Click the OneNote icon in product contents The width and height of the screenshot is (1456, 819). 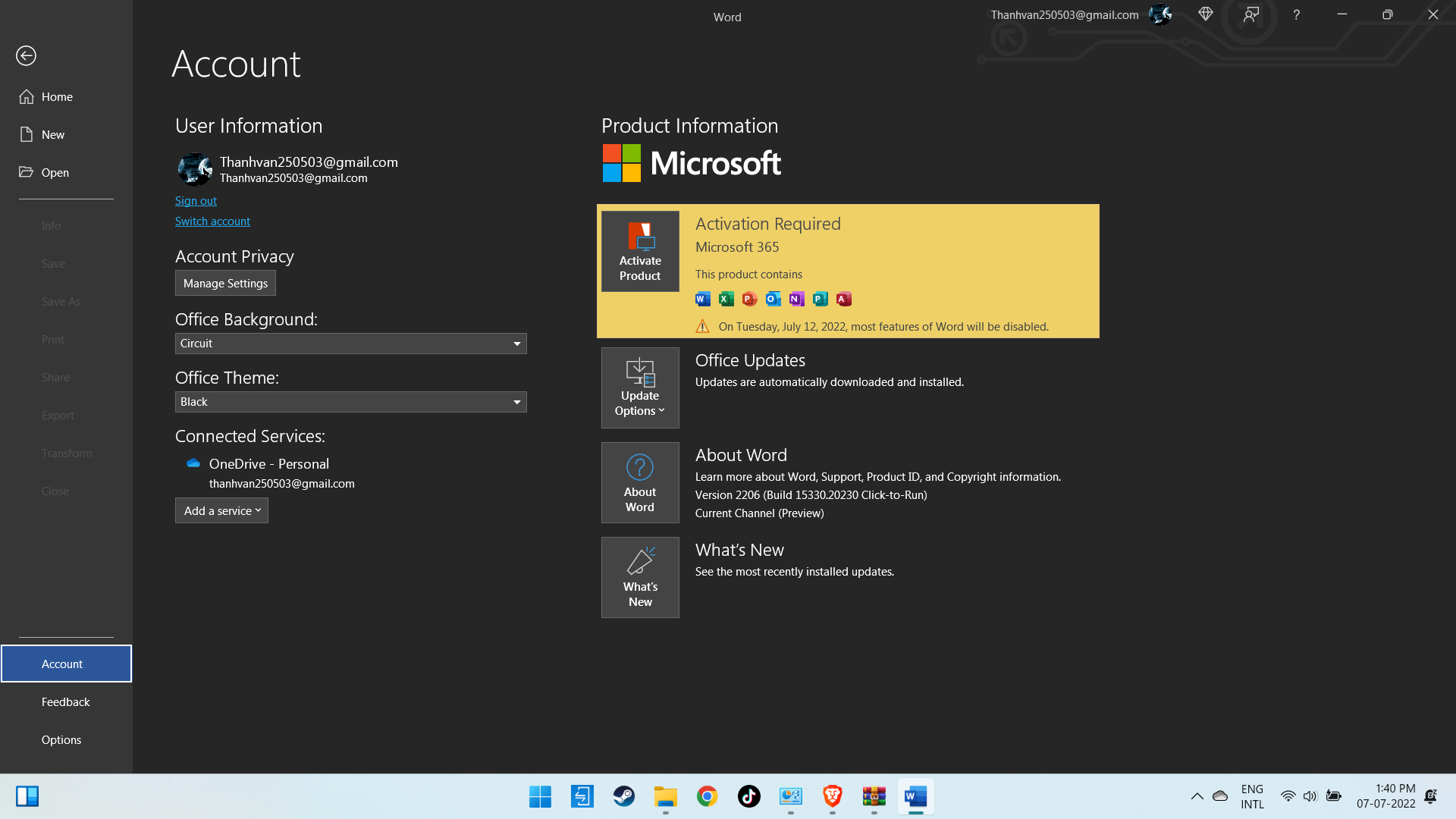click(x=797, y=299)
